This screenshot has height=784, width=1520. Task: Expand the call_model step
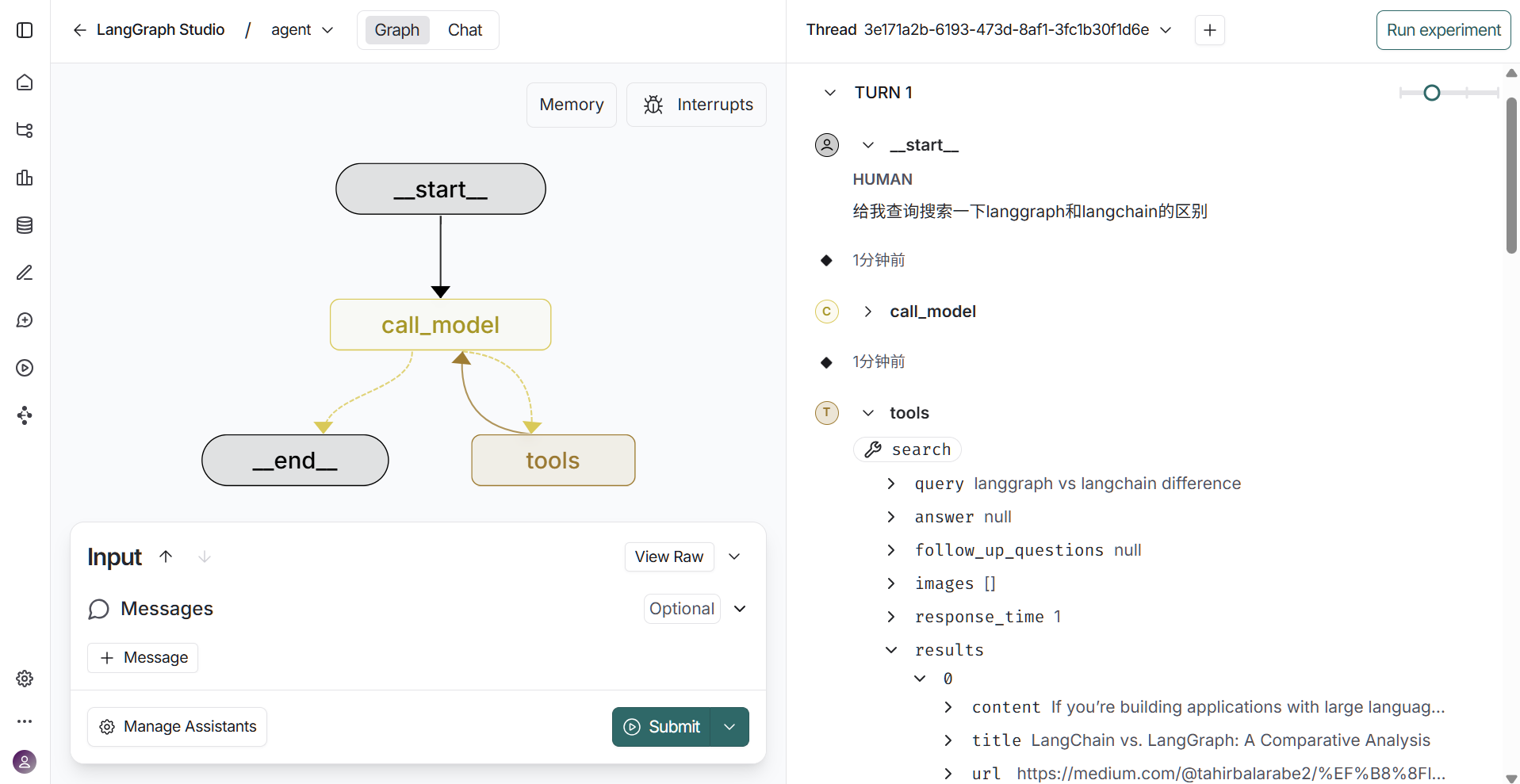point(868,312)
